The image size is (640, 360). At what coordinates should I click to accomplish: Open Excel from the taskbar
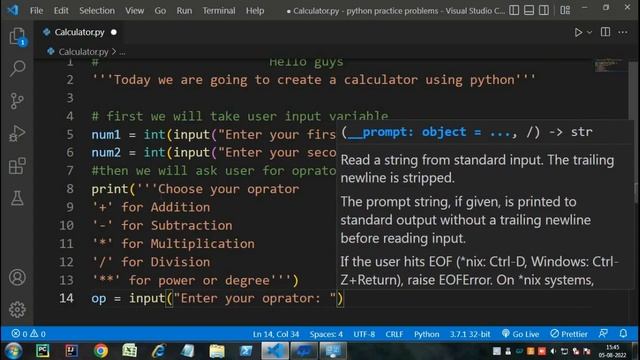(130, 351)
